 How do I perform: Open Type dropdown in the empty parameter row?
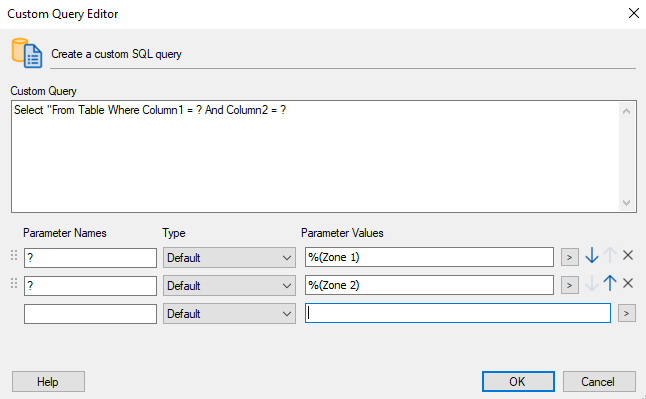(x=229, y=314)
